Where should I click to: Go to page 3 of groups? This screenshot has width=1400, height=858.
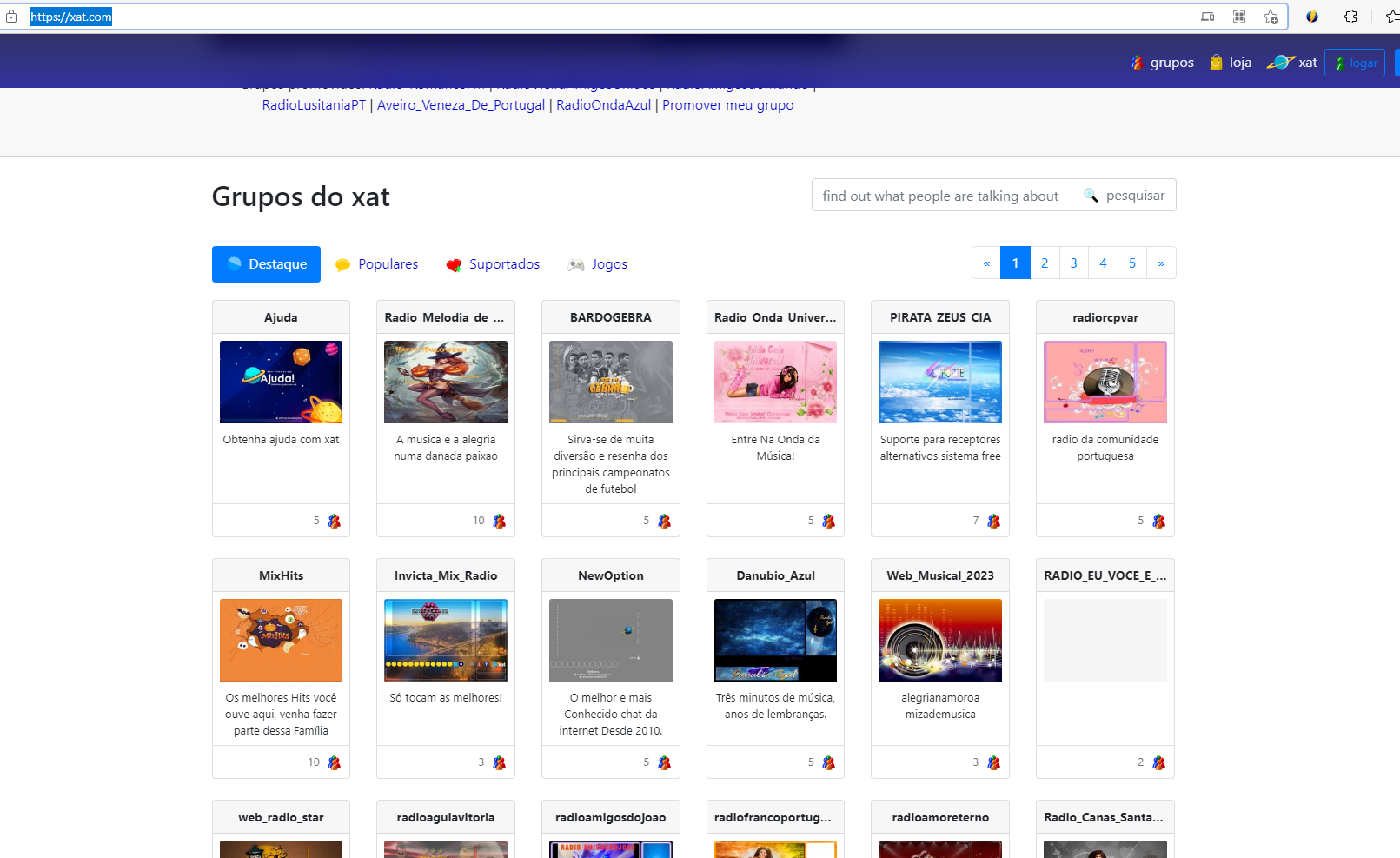pyautogui.click(x=1073, y=263)
